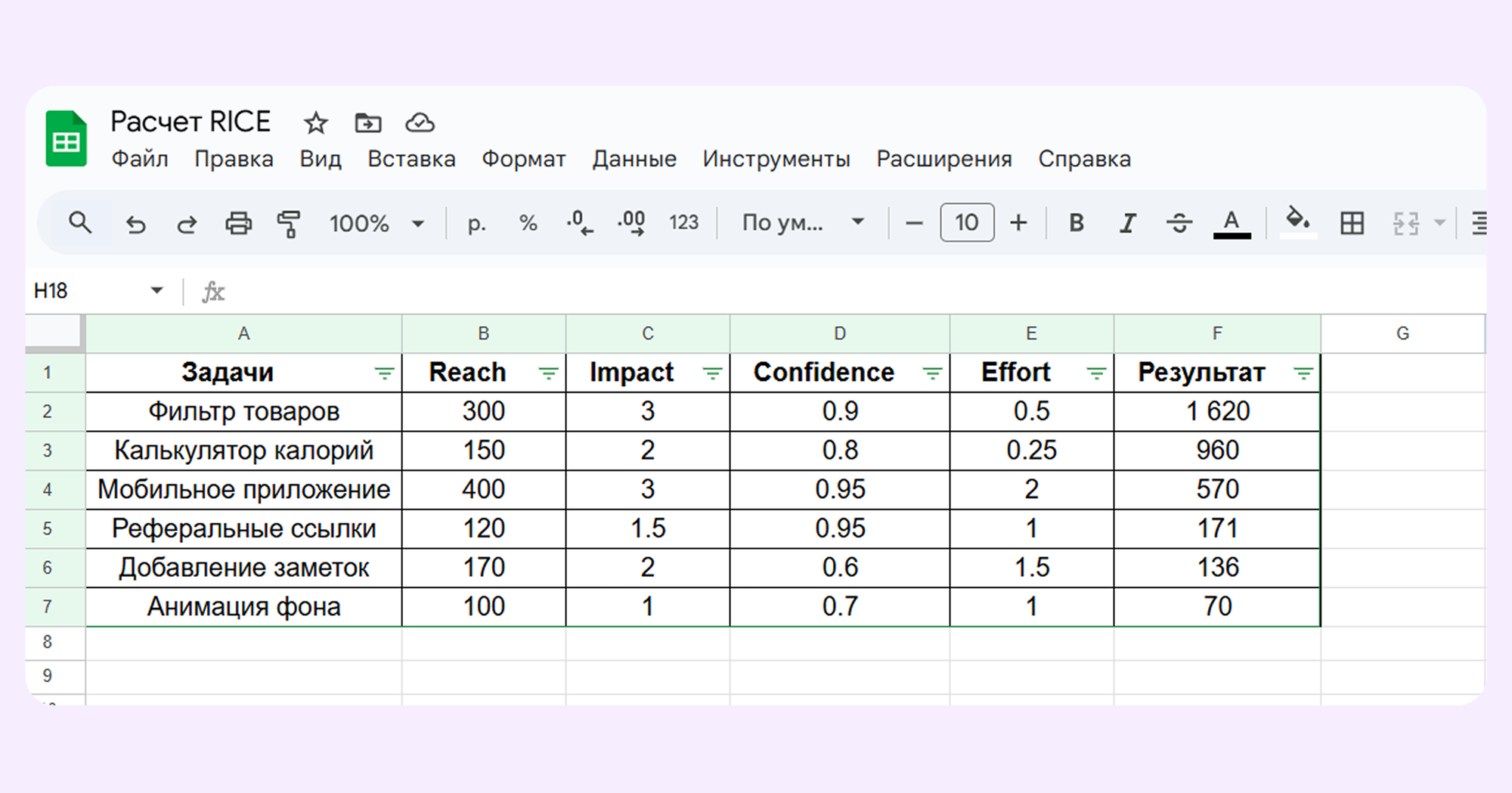The width and height of the screenshot is (1512, 793).
Task: Click the search magnifier in toolbar
Action: click(x=79, y=223)
